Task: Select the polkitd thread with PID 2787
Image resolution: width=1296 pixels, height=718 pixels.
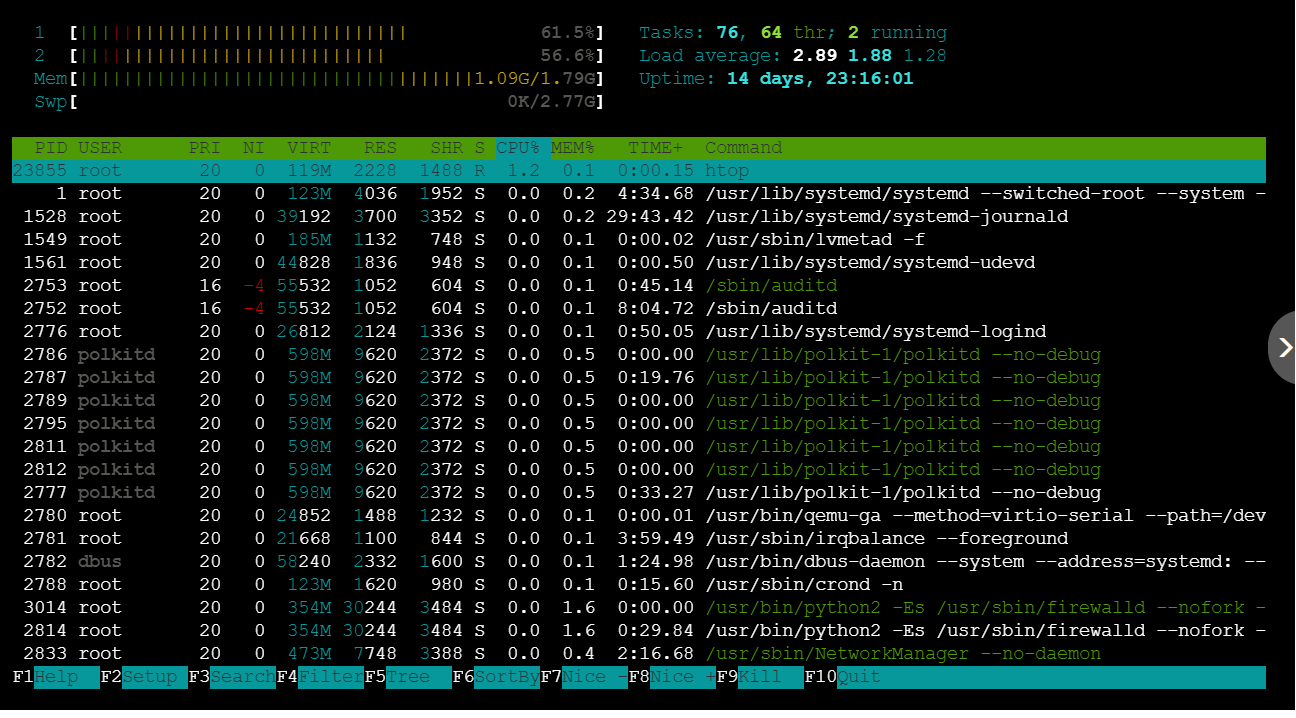Action: point(639,378)
